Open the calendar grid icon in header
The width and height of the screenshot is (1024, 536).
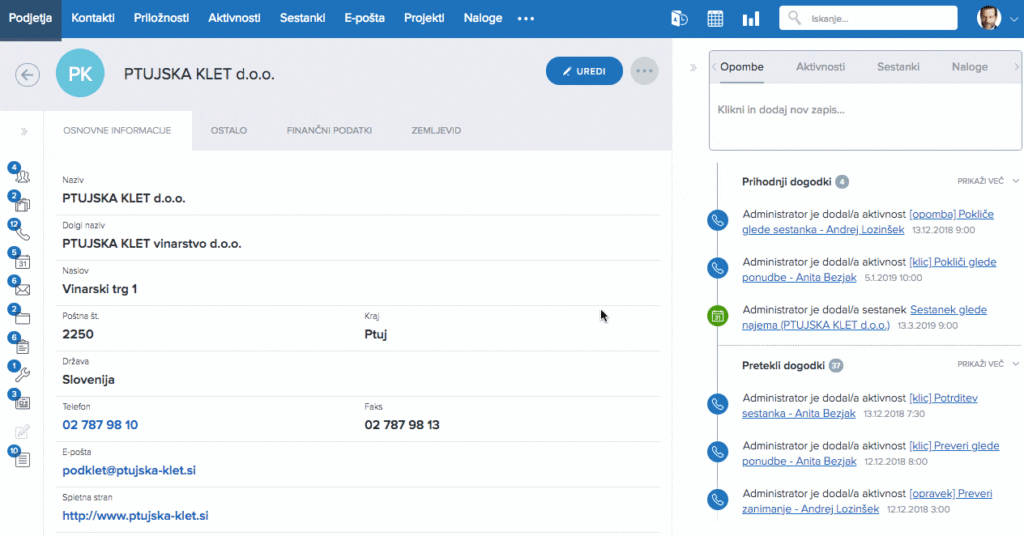[715, 19]
